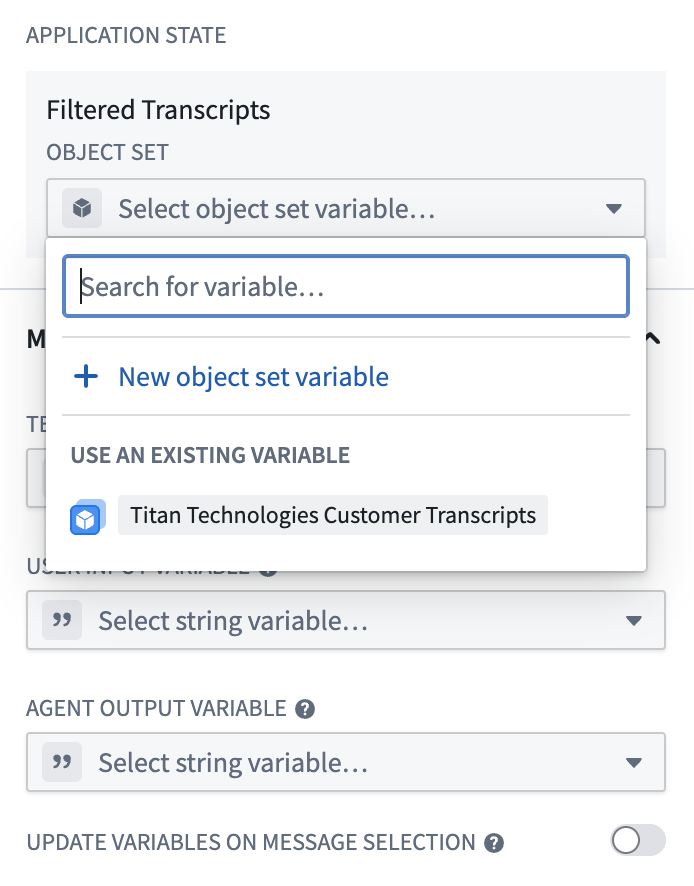
Task: Open the help icon beside Agent Output Variable
Action: pos(305,709)
